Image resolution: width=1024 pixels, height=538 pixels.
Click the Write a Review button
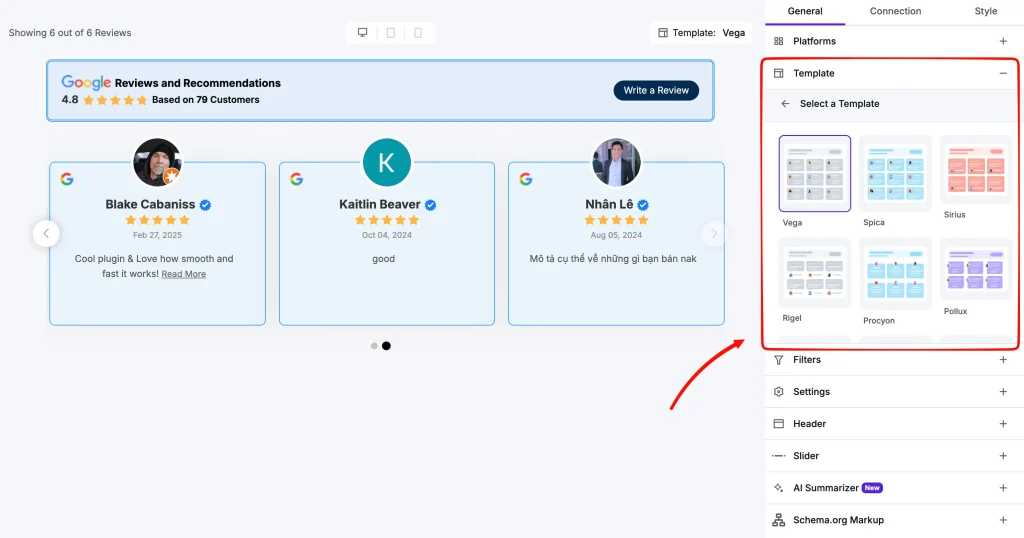(656, 90)
